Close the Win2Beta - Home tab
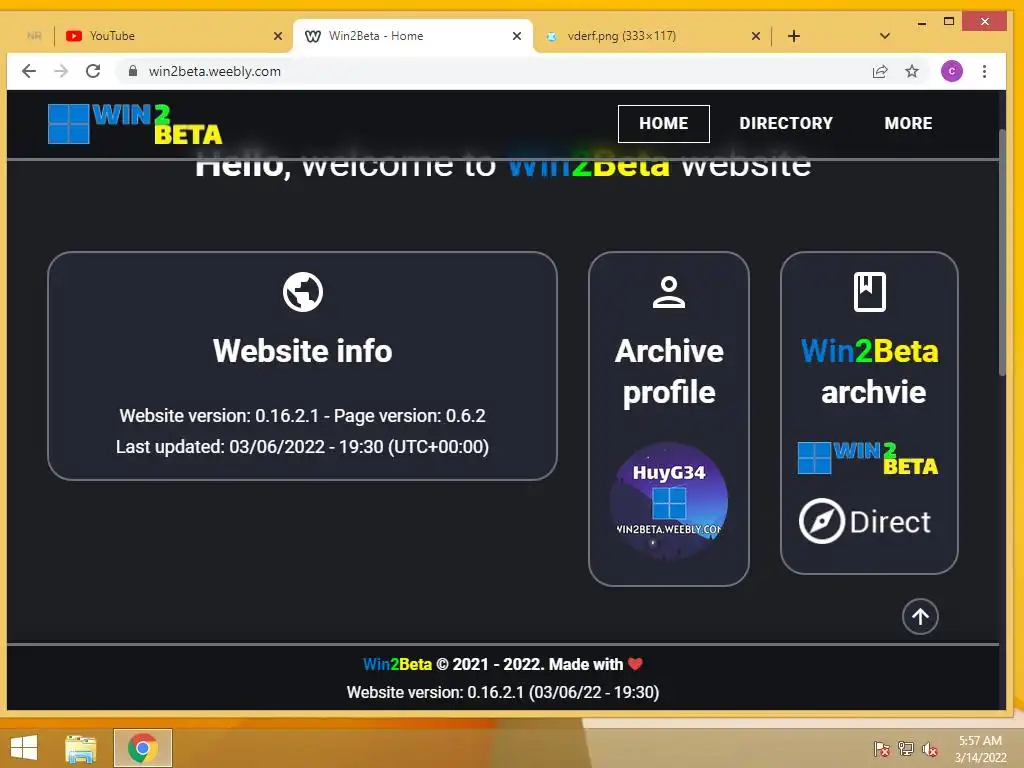The image size is (1024, 768). pos(517,36)
